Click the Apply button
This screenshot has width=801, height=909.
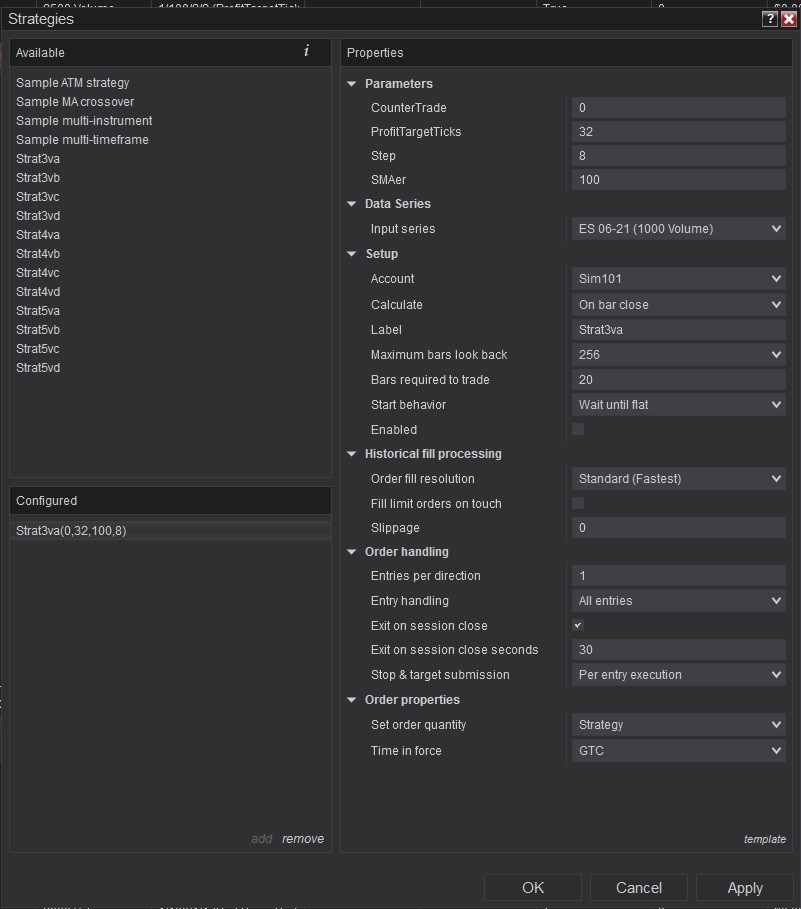click(745, 888)
